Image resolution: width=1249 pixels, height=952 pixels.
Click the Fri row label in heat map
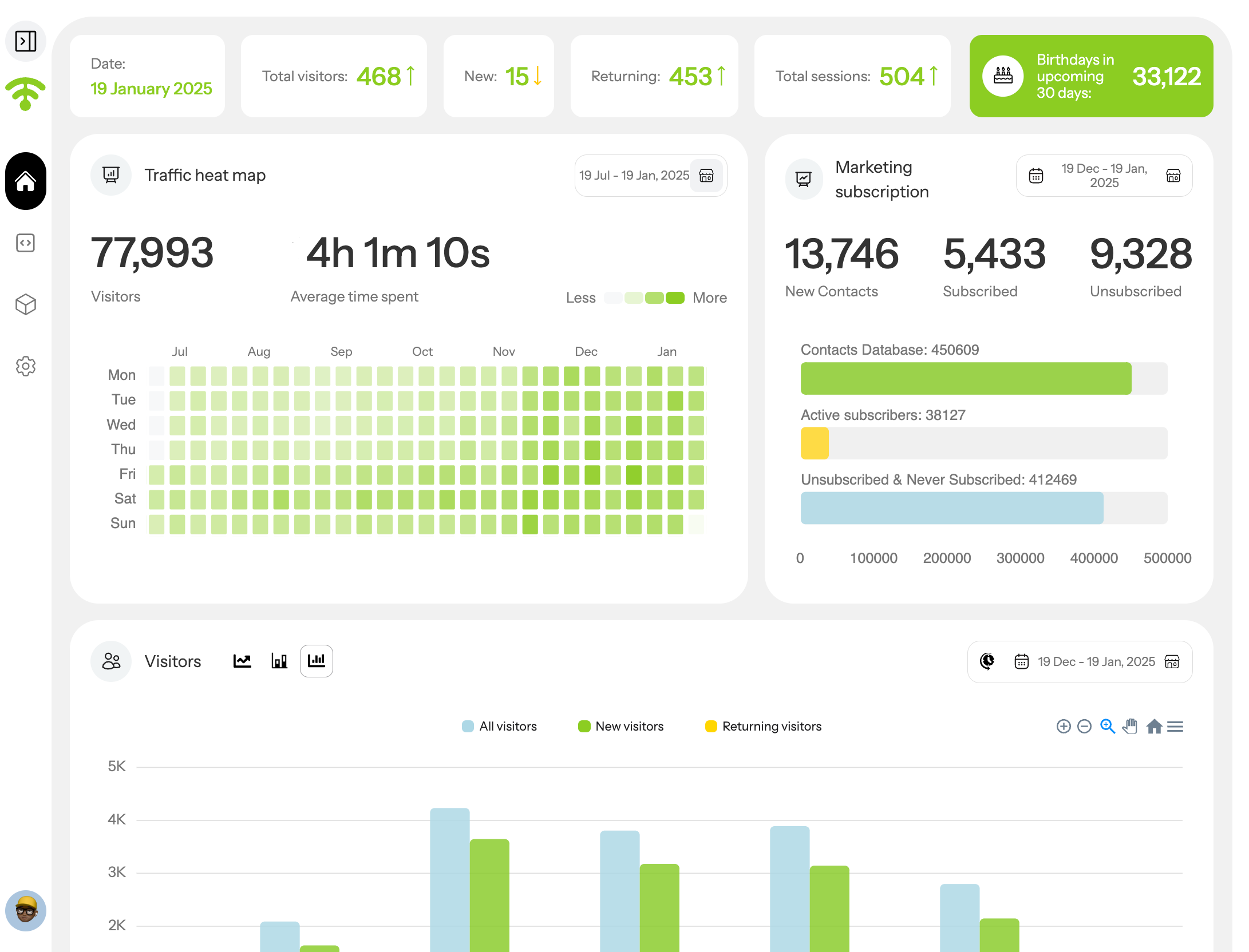(128, 474)
